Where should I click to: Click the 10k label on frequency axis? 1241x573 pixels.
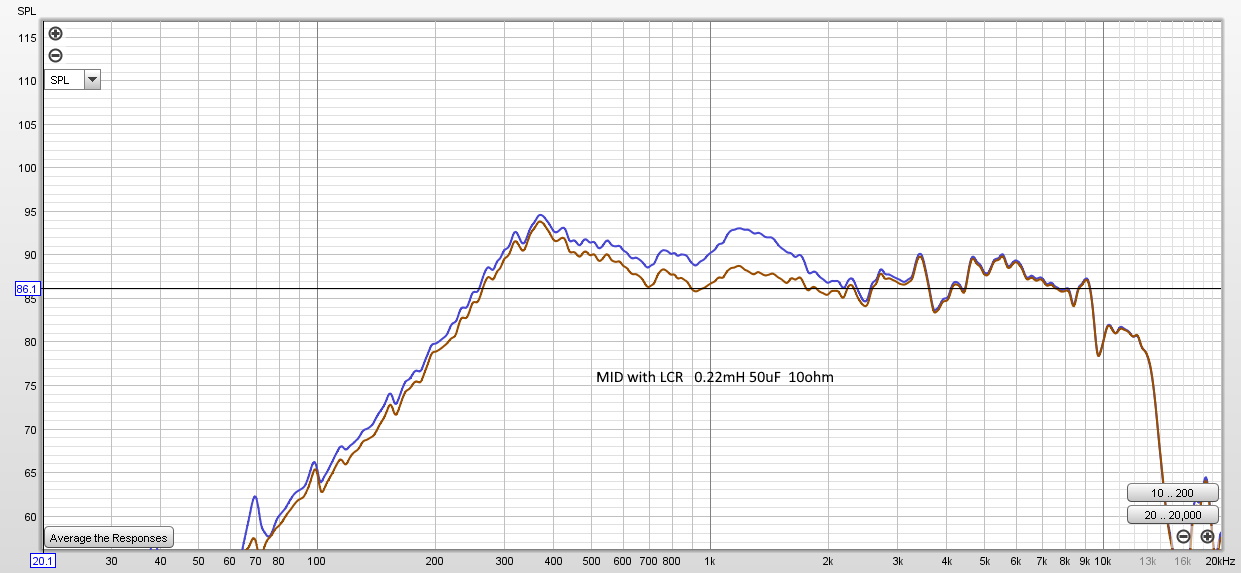[1103, 561]
